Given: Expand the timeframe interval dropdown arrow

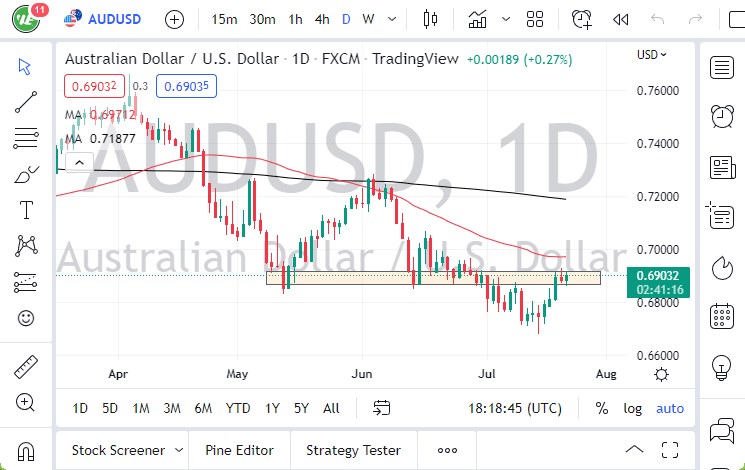Looking at the screenshot, I should click(392, 19).
